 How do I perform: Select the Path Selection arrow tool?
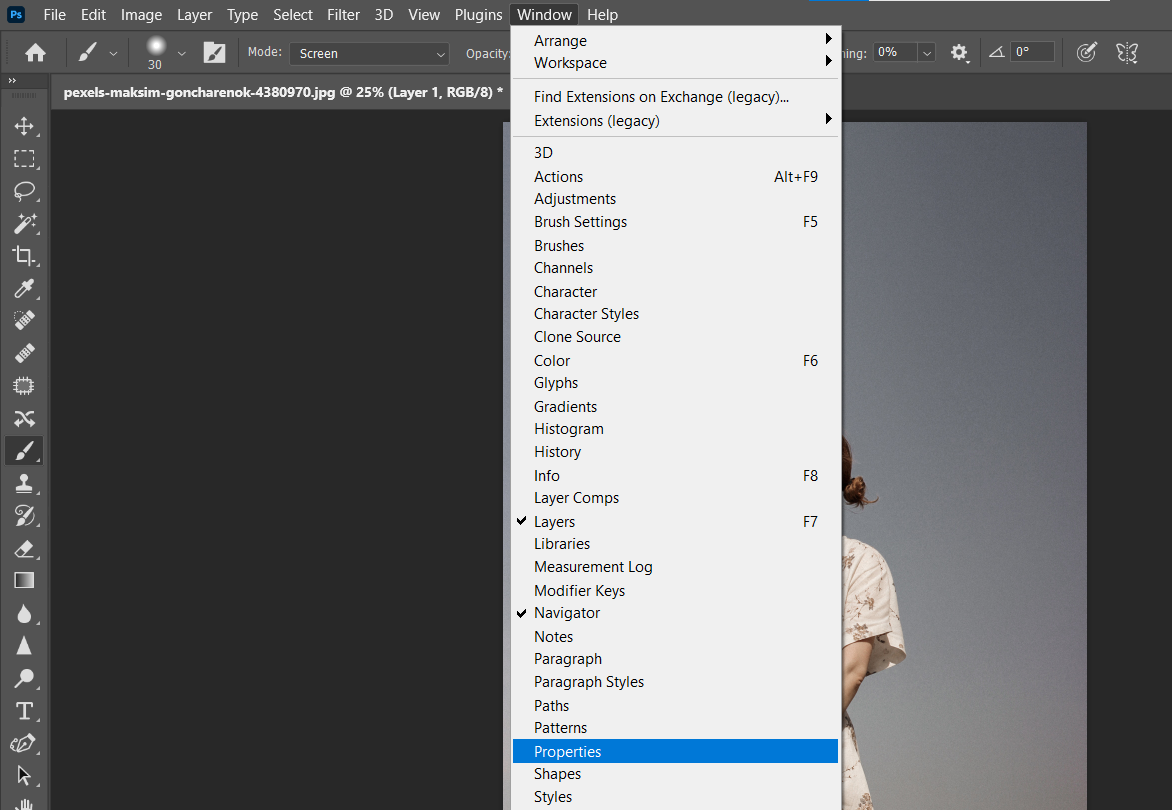click(24, 776)
